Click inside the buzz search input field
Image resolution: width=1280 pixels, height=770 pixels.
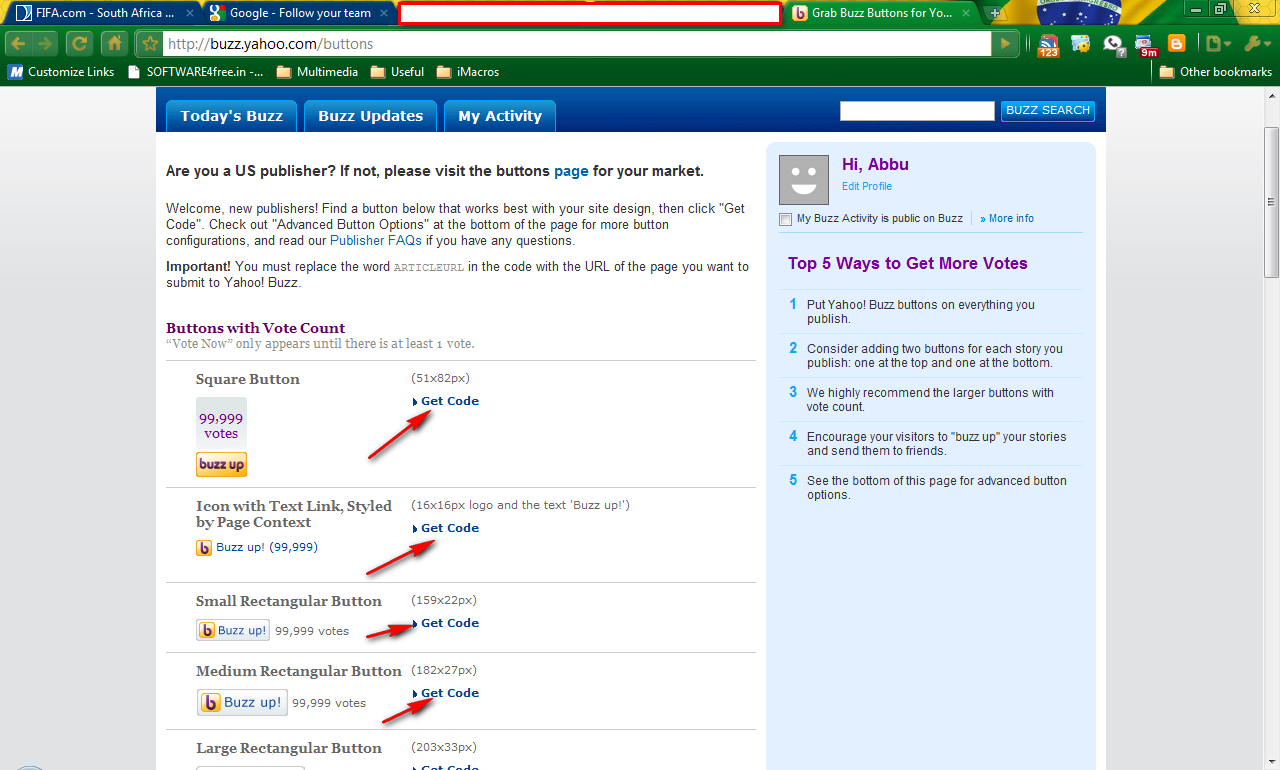click(x=916, y=110)
